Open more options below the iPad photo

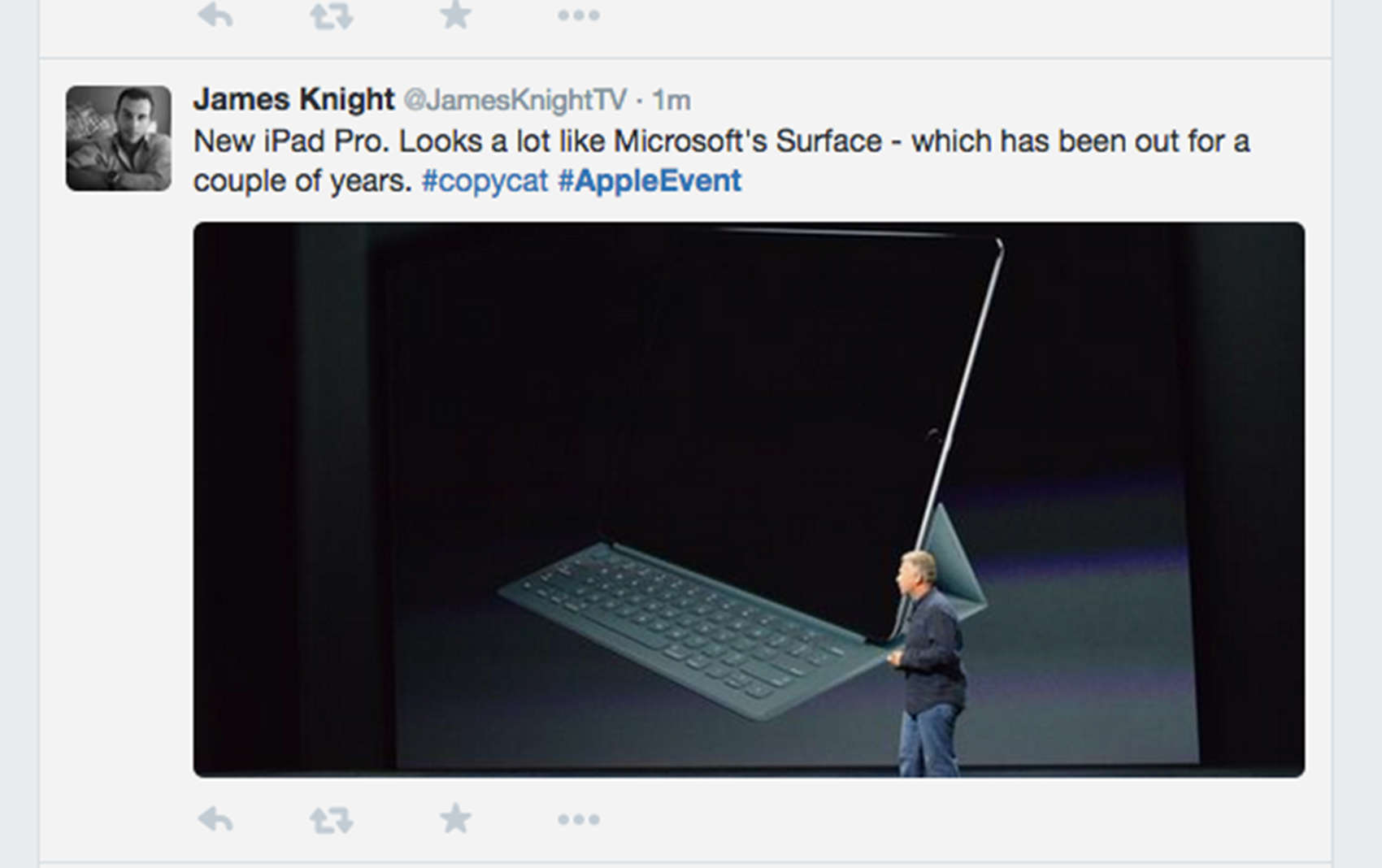point(578,819)
